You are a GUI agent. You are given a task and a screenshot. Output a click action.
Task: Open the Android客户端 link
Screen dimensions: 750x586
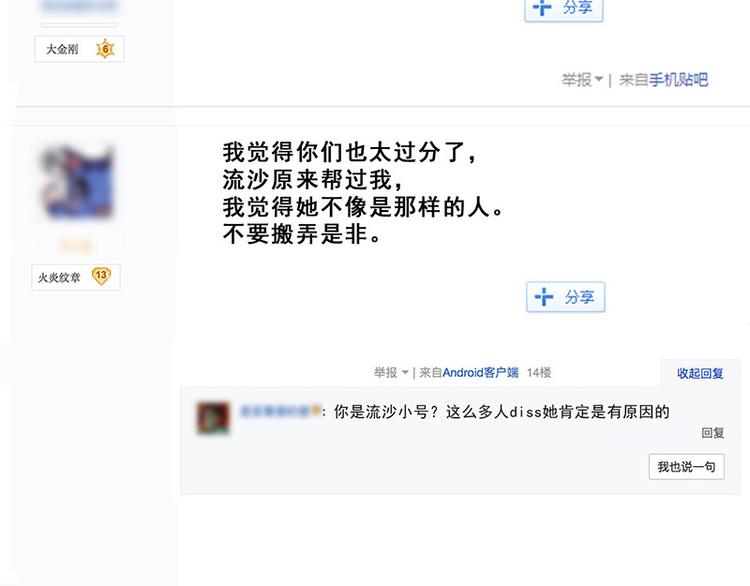(x=480, y=372)
